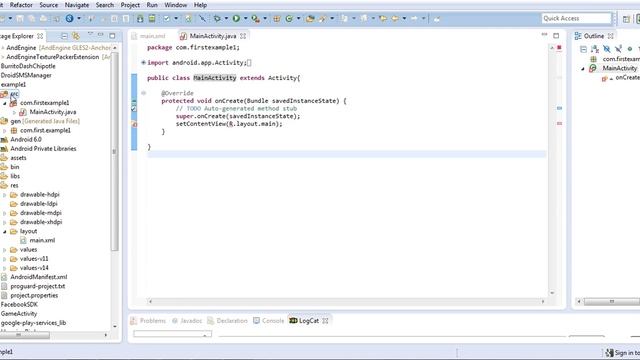The width and height of the screenshot is (640, 360).
Task: Expand folded import statements
Action: pos(143,62)
